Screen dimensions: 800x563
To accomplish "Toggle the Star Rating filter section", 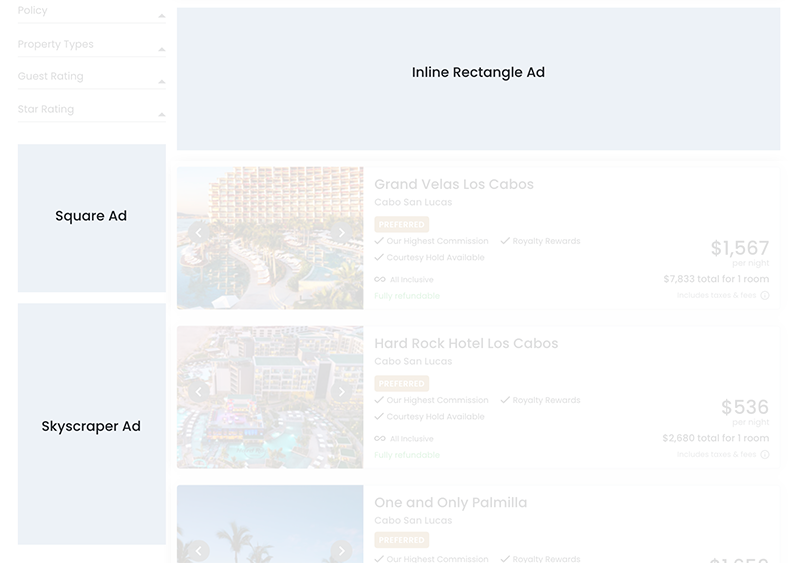I will (x=162, y=115).
